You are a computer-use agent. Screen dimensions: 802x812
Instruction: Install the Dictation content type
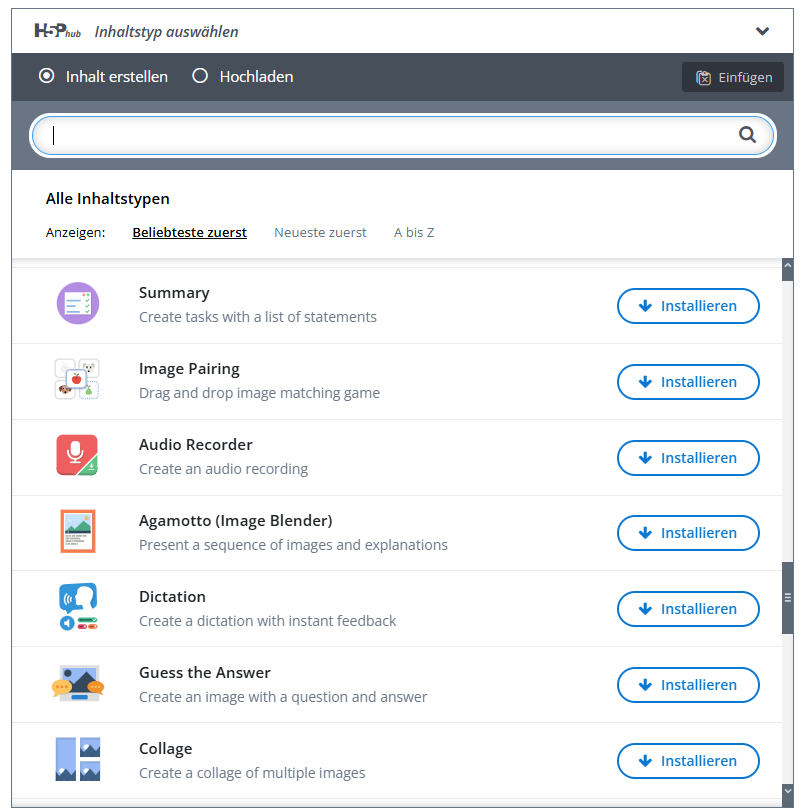tap(688, 609)
